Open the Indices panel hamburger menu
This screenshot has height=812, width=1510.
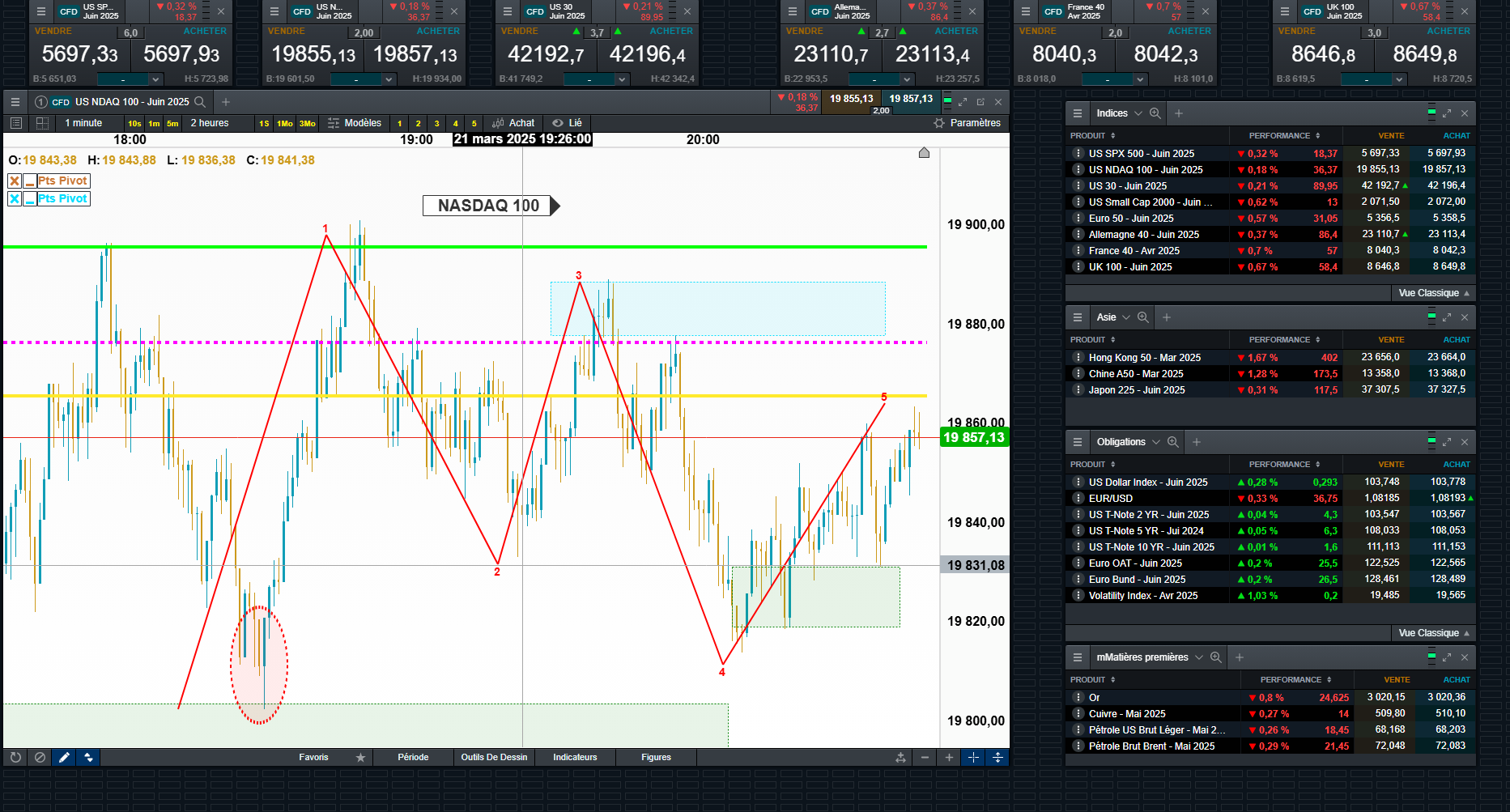pos(1077,113)
